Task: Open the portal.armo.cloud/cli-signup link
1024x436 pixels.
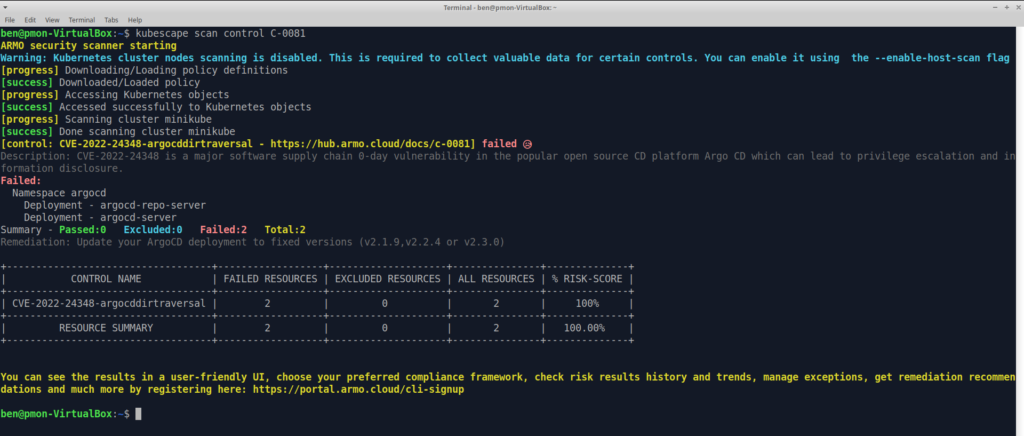Action: tap(359, 390)
